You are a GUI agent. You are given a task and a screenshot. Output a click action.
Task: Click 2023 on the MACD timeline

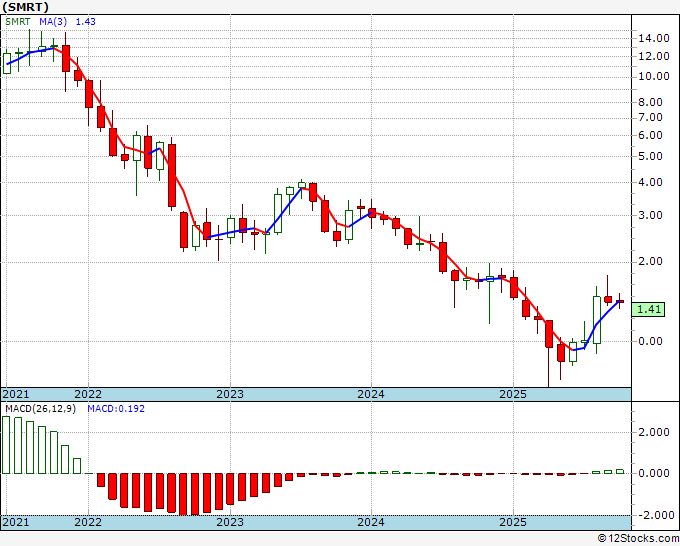(230, 522)
